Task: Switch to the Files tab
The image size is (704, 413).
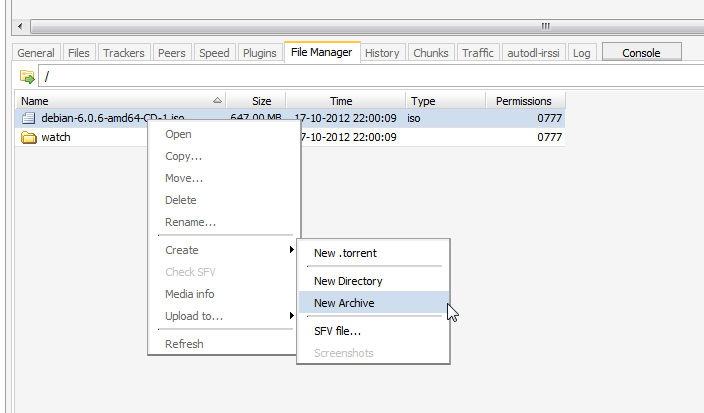Action: point(79,53)
